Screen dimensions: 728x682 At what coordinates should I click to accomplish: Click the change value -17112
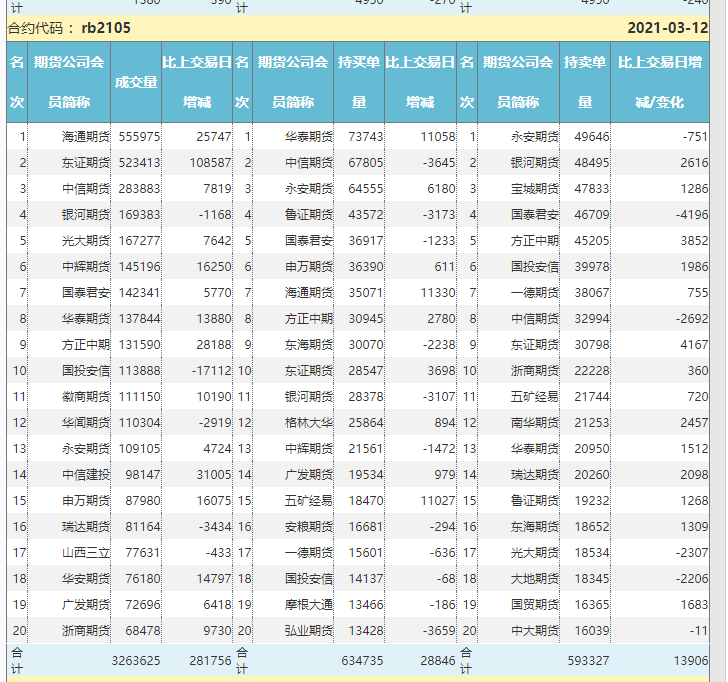pyautogui.click(x=212, y=370)
